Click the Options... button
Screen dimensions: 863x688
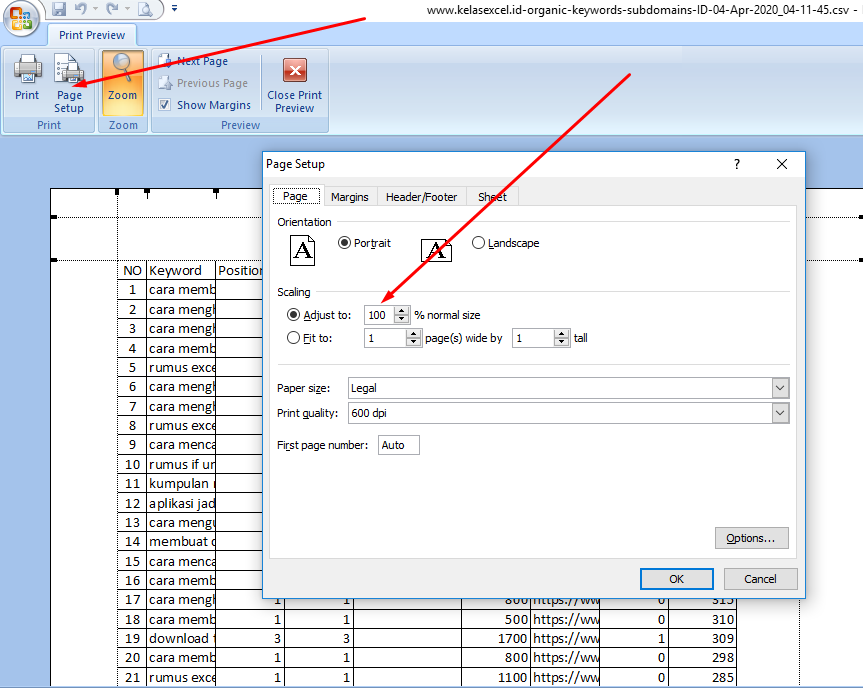[x=751, y=538]
